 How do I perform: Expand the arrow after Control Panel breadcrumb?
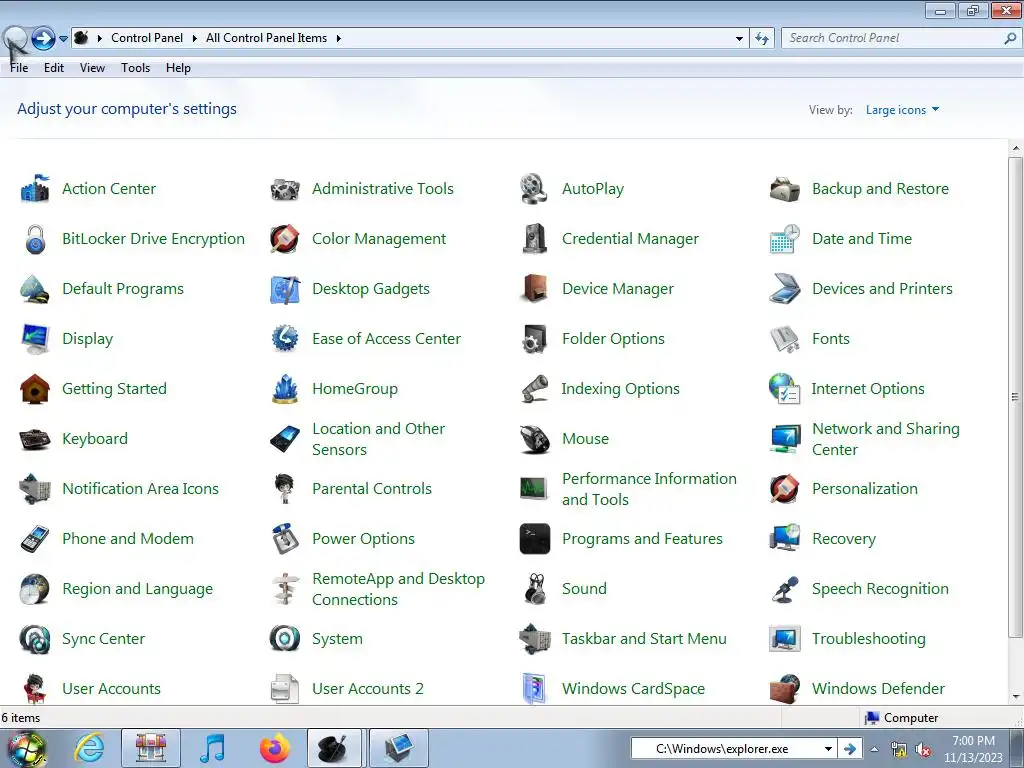tap(195, 38)
